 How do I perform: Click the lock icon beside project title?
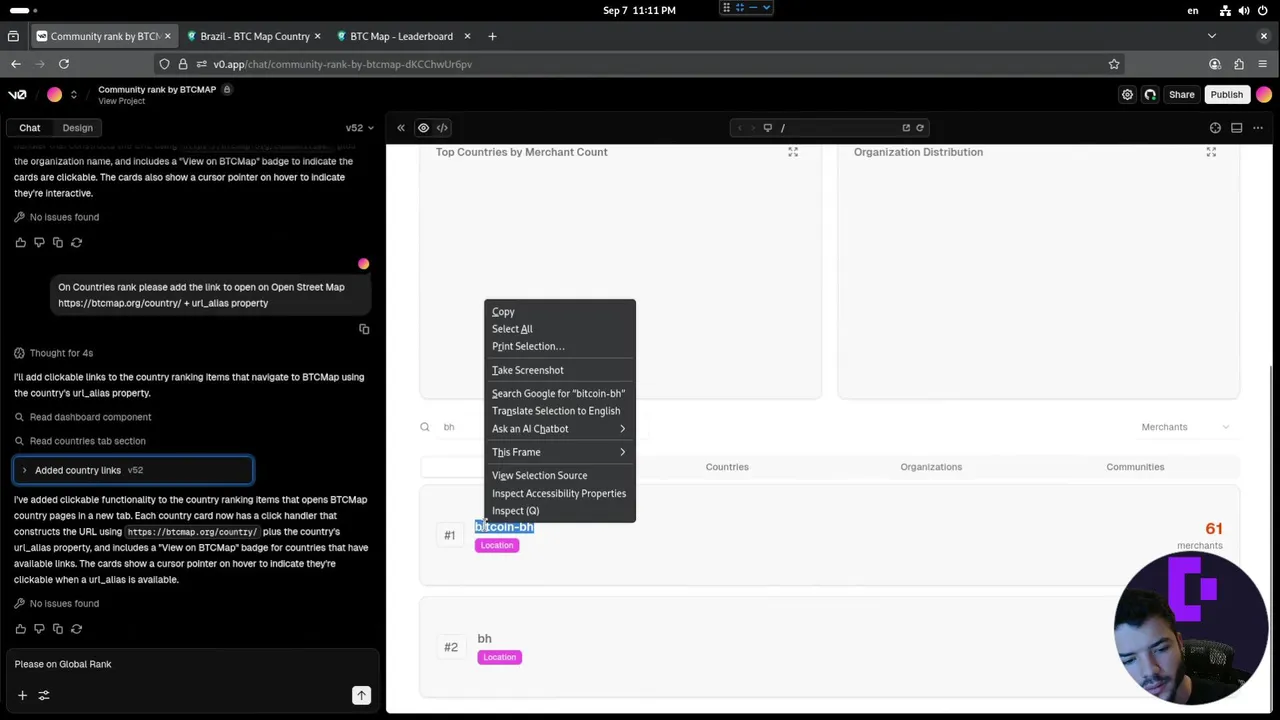tap(227, 89)
